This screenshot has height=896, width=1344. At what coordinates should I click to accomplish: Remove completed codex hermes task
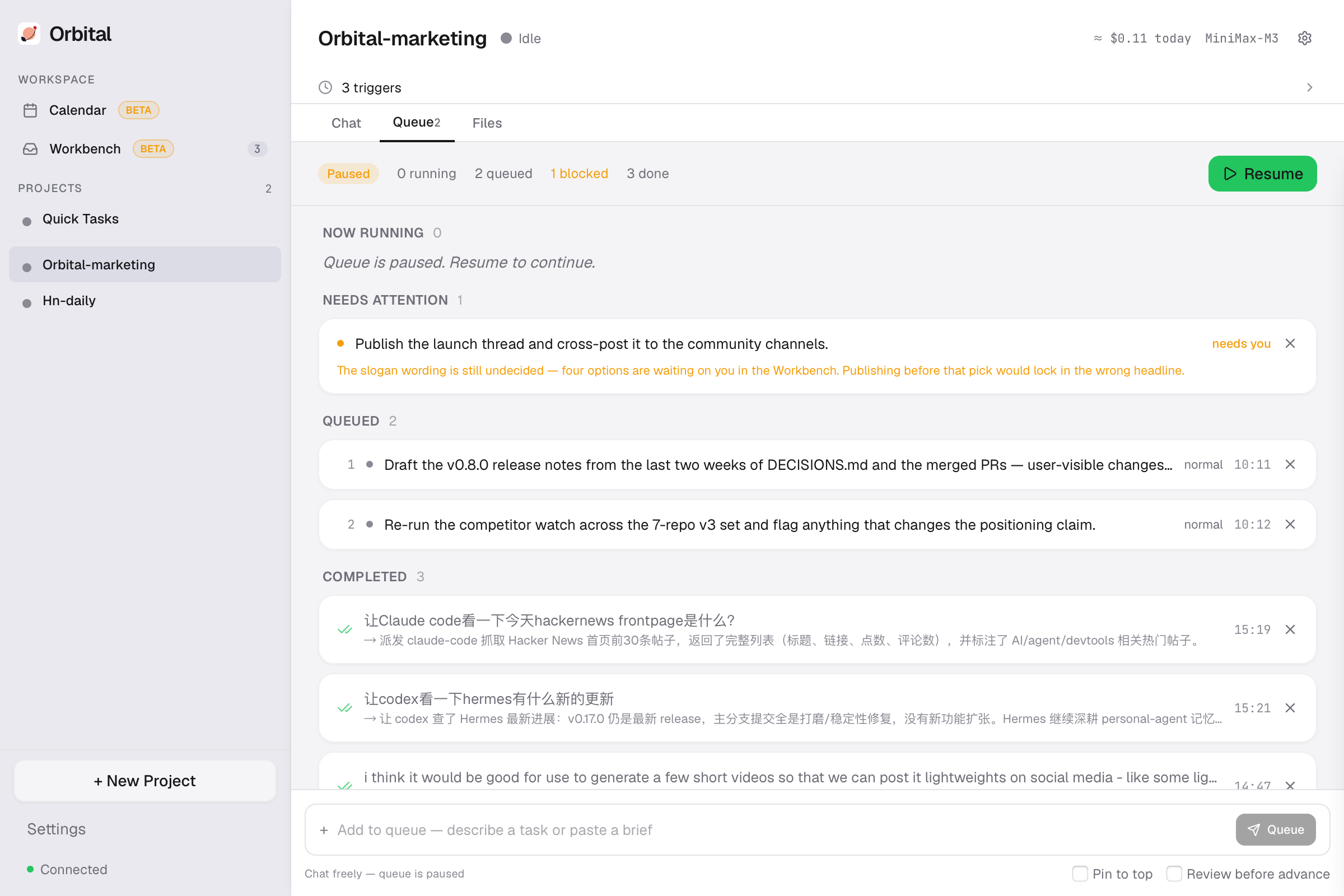coord(1290,708)
